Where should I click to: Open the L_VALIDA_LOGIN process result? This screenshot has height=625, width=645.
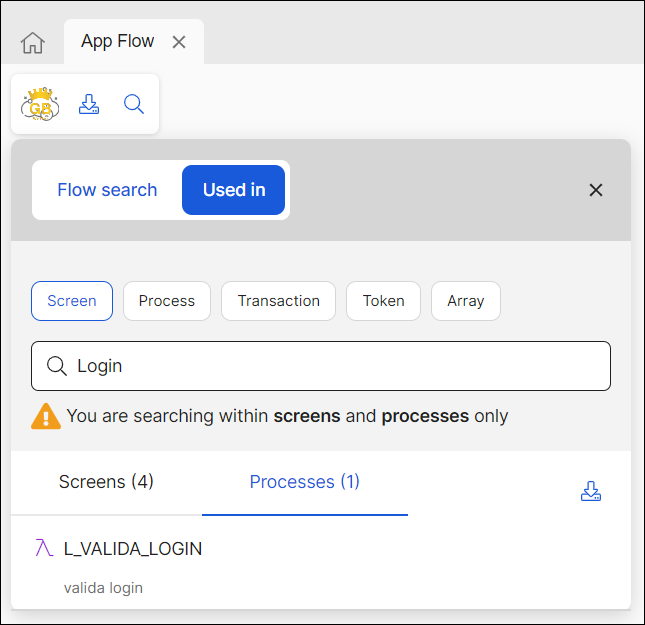point(133,549)
